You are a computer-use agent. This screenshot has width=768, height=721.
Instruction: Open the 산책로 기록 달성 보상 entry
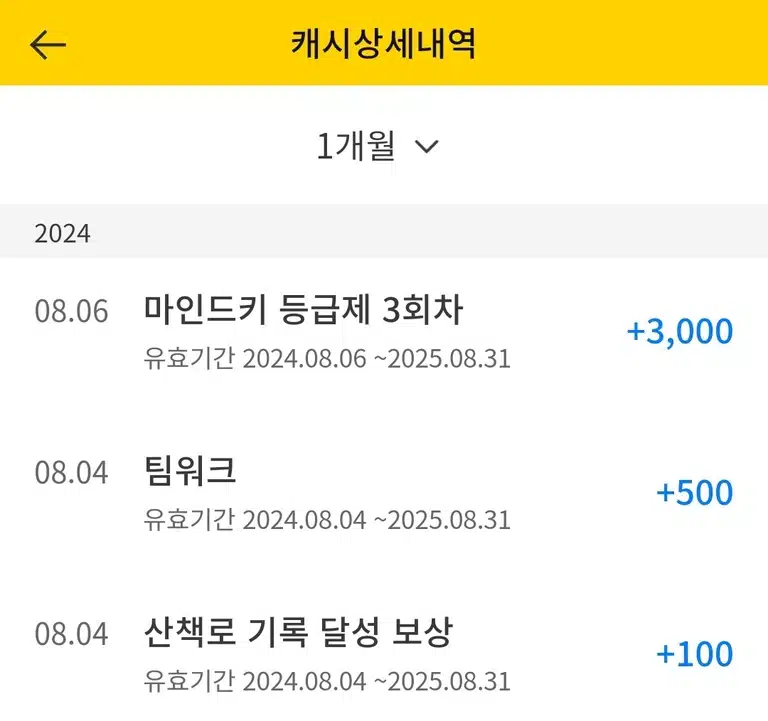(x=384, y=654)
